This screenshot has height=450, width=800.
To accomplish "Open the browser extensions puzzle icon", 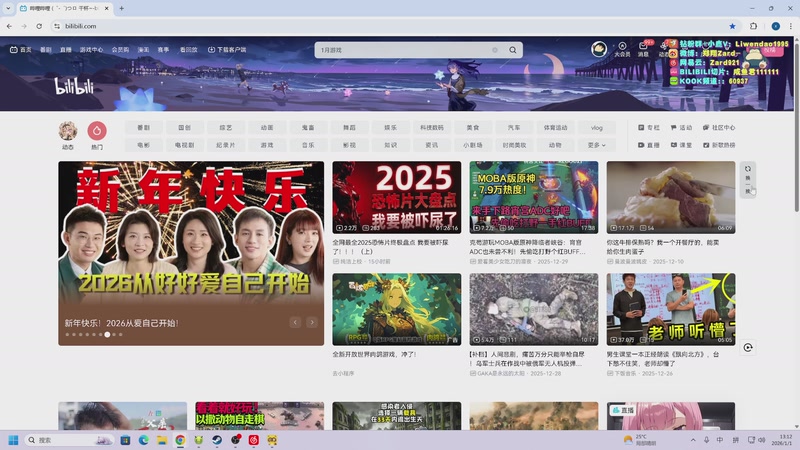I will point(754,26).
